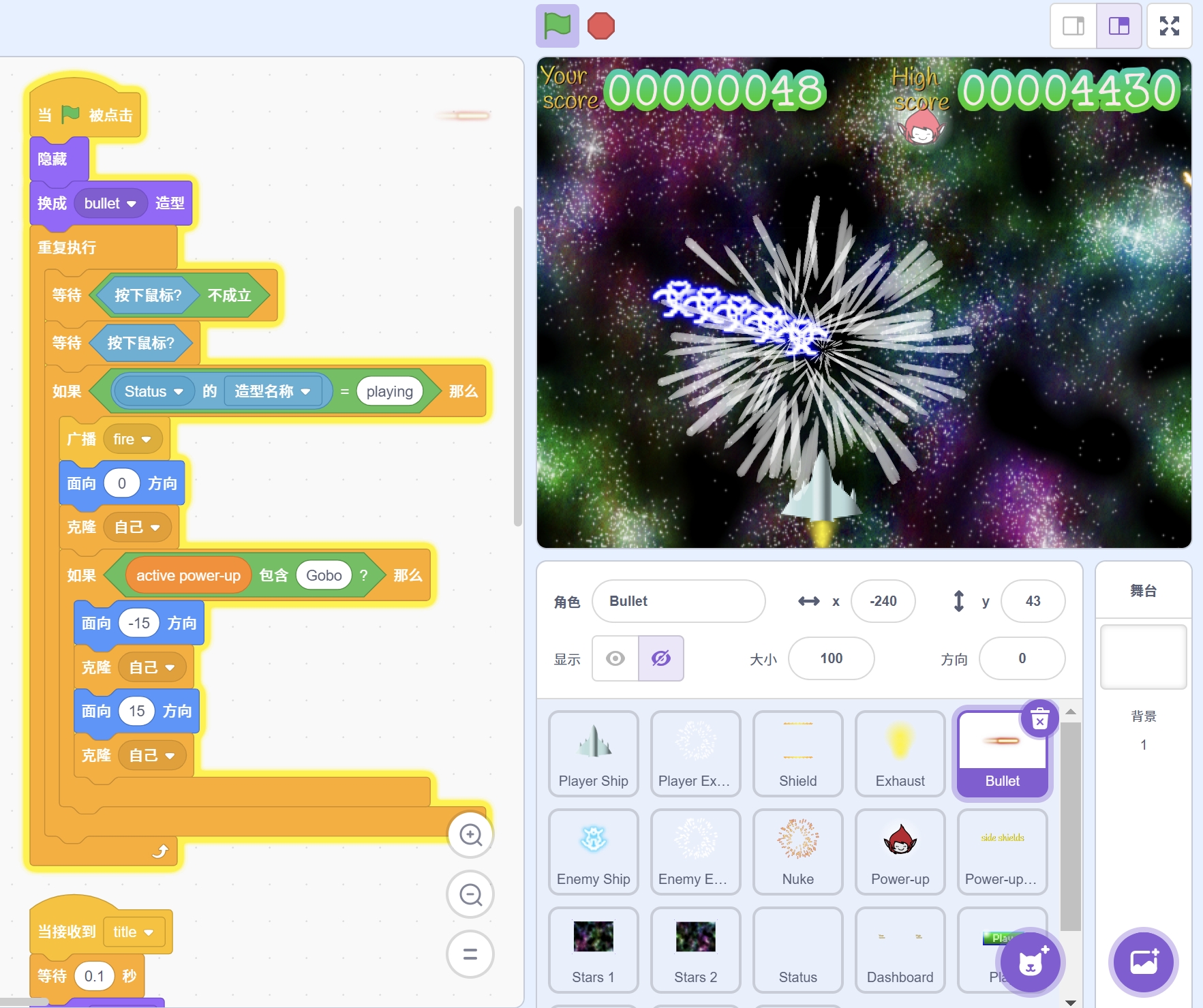Select the Player Ship sprite

pos(593,753)
